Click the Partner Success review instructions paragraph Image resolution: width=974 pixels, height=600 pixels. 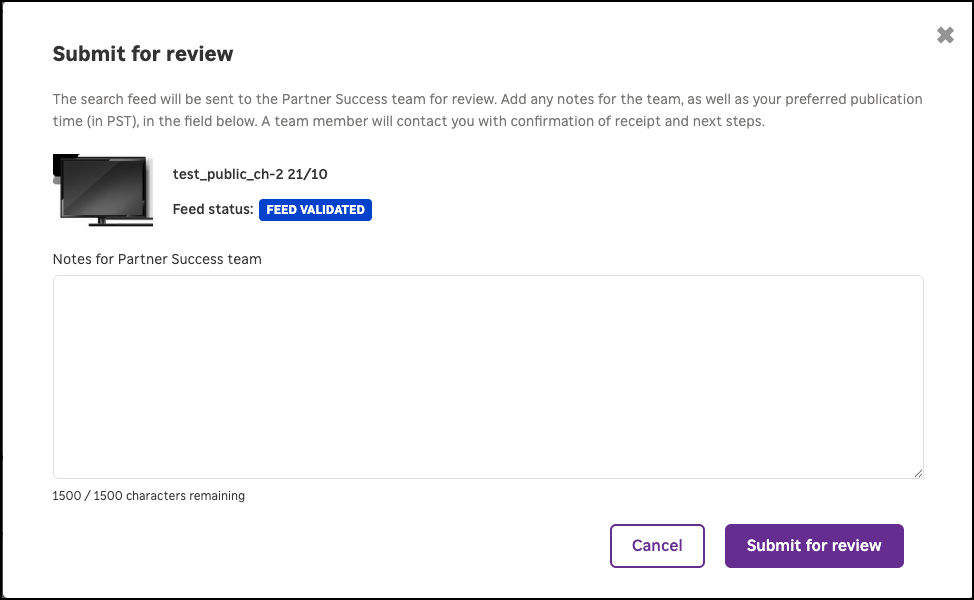(487, 110)
